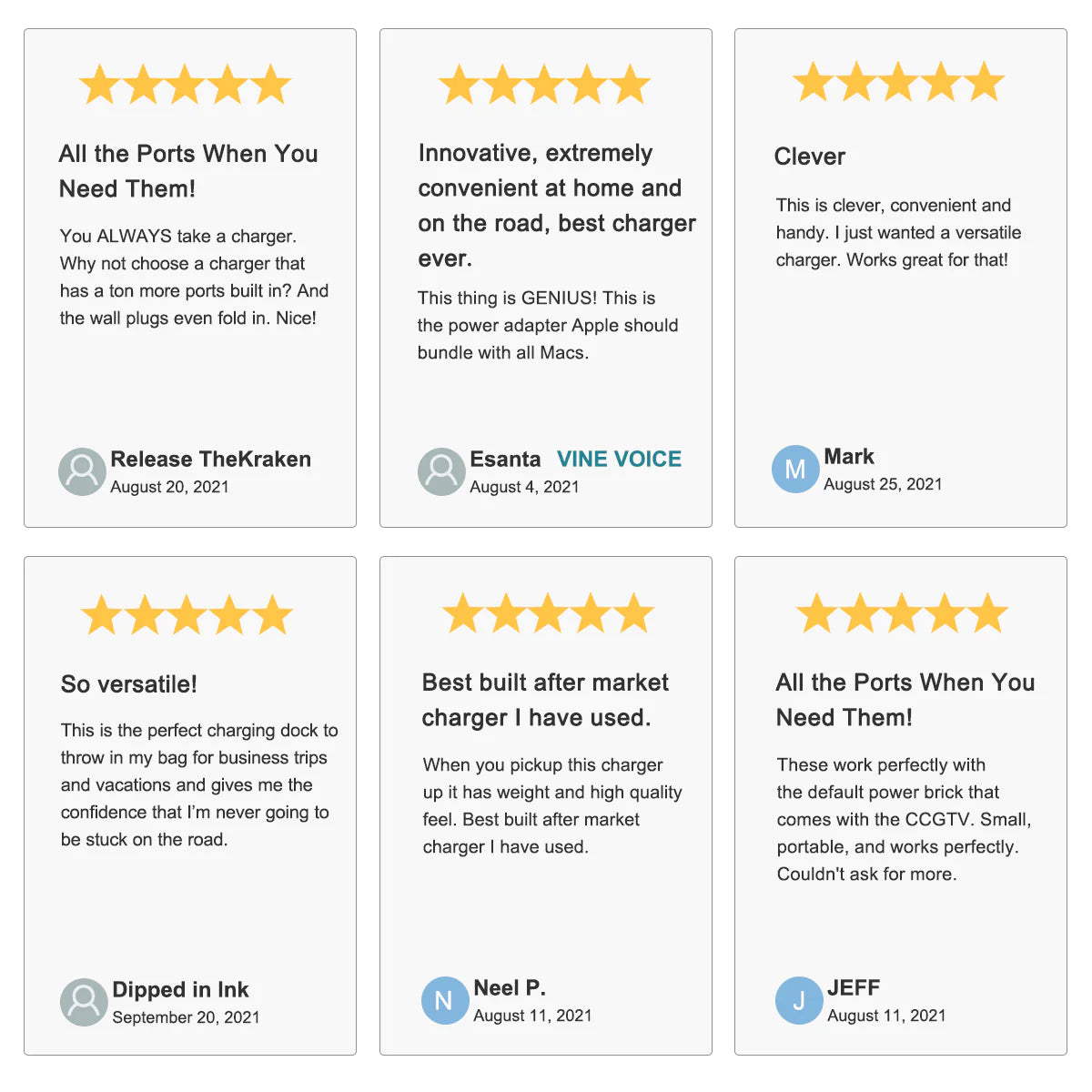Select the reviewer name Dipped in Ink

point(180,990)
